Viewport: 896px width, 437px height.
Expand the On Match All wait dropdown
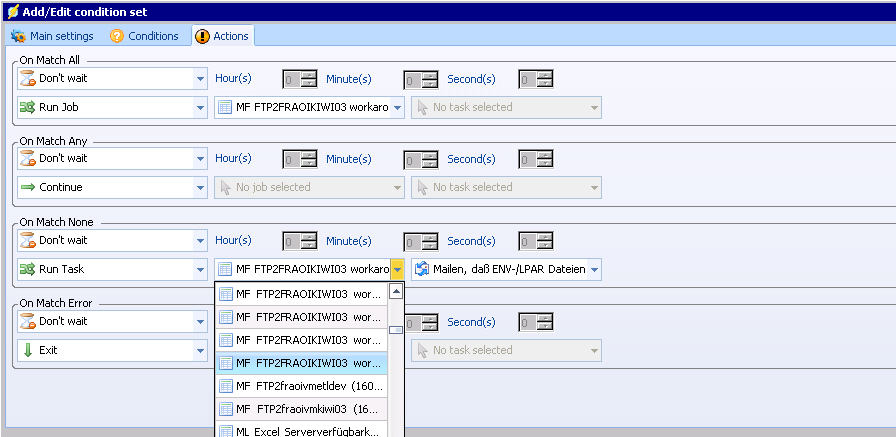[x=198, y=78]
